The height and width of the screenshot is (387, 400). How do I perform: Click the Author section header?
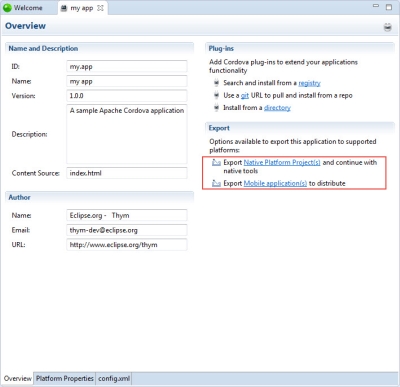99,197
